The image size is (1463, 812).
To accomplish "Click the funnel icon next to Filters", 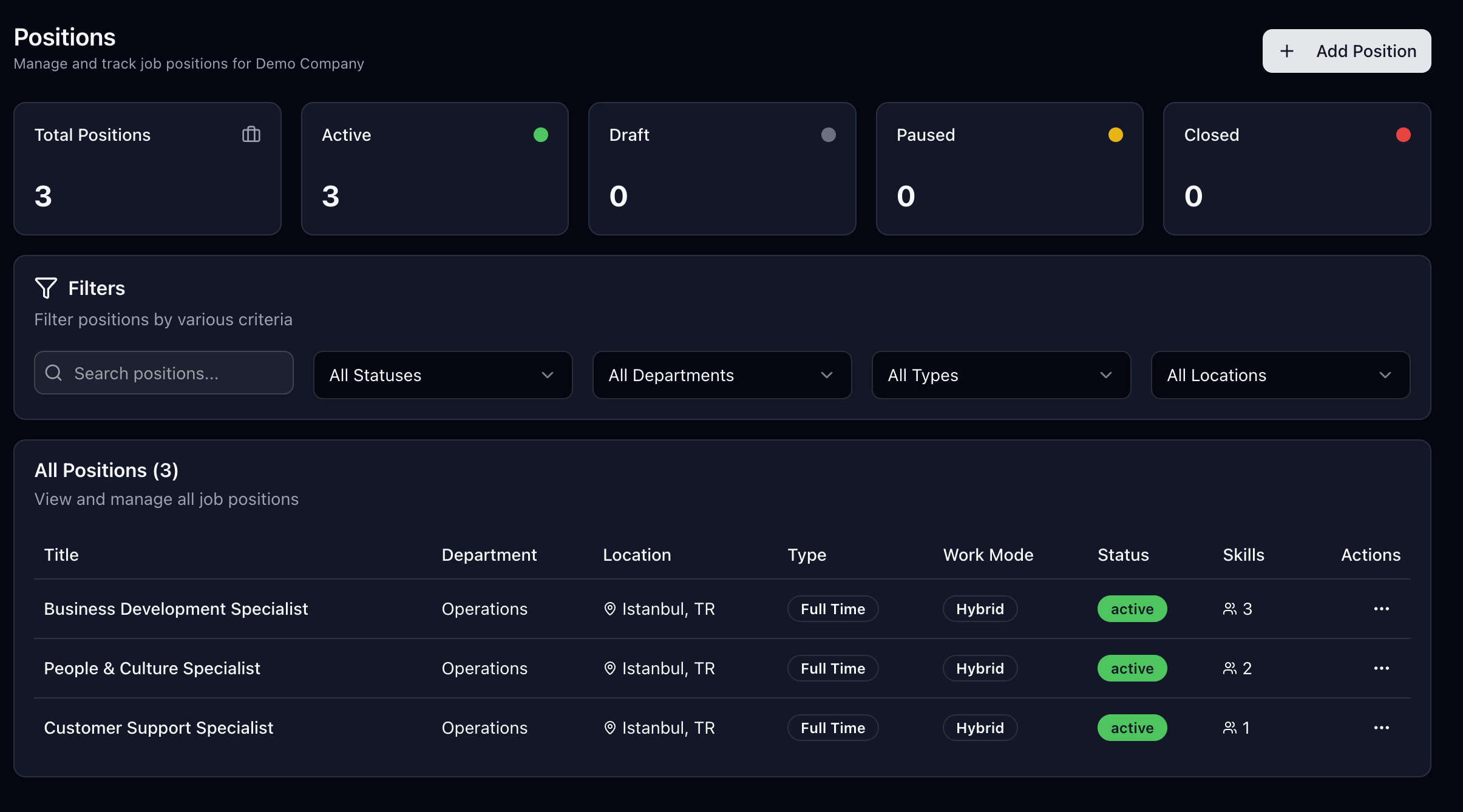I will click(x=46, y=288).
